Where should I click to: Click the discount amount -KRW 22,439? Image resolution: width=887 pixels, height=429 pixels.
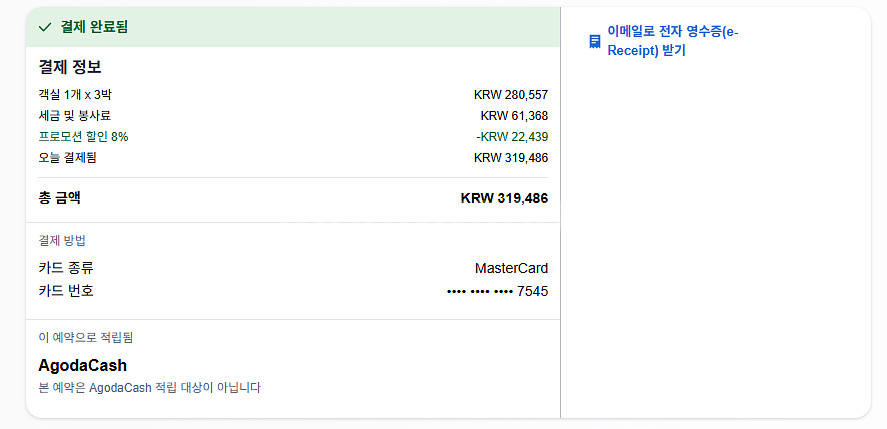pos(511,137)
